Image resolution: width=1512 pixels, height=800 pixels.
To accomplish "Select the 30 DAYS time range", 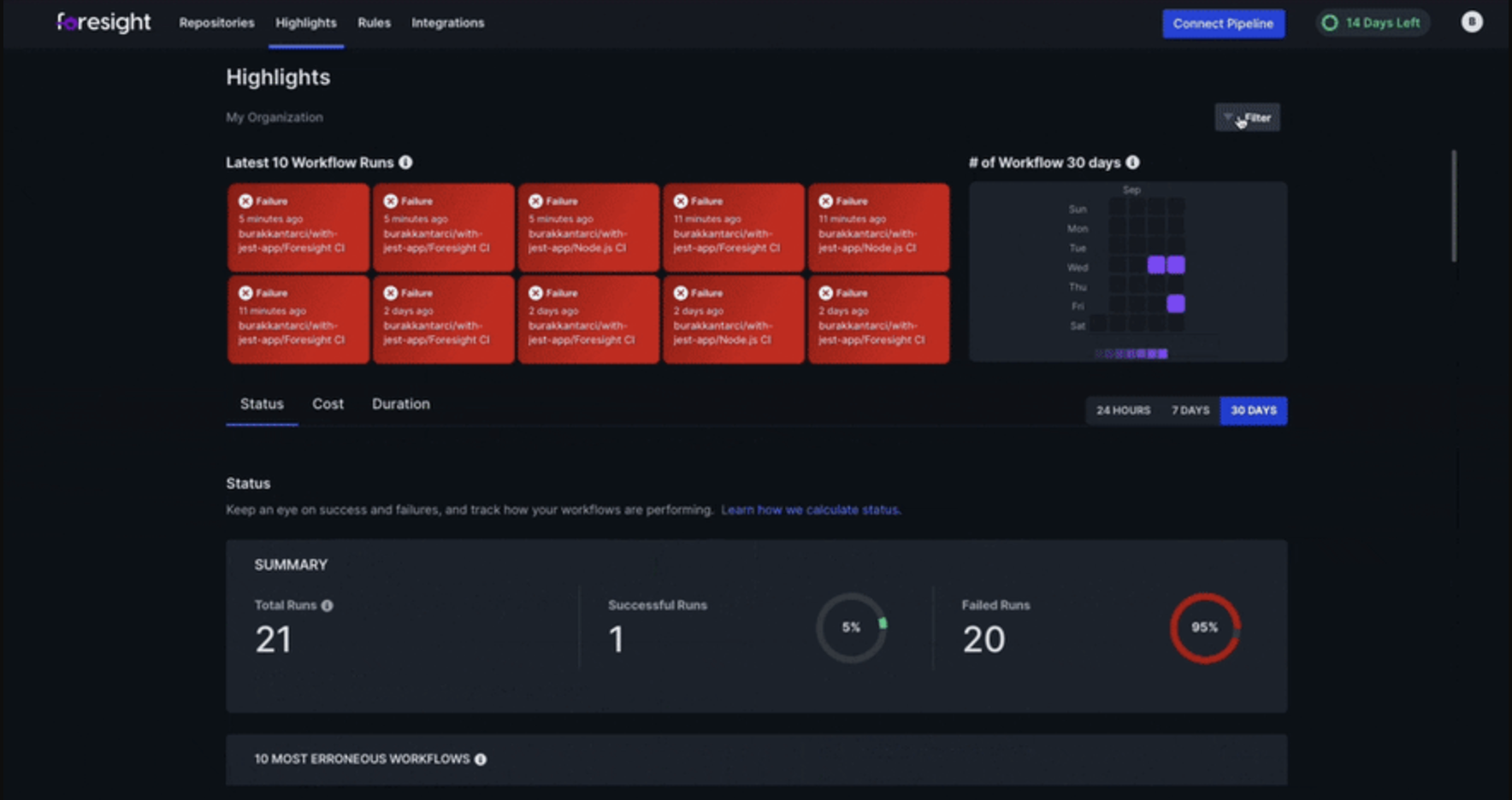I will pos(1253,410).
